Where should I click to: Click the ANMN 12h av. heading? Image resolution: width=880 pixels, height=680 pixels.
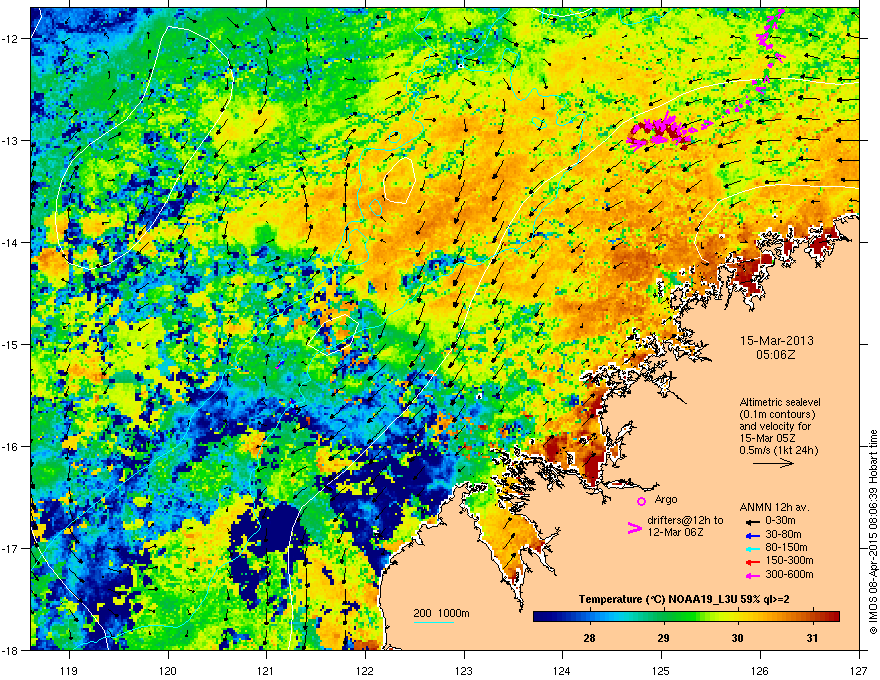pos(774,507)
